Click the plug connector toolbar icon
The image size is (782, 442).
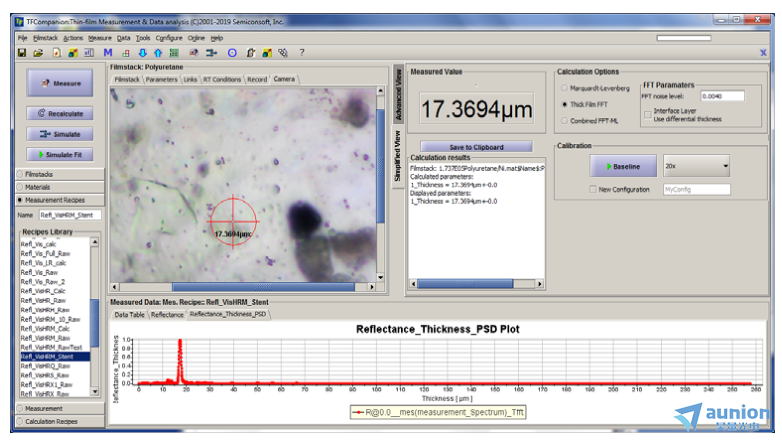(x=251, y=52)
